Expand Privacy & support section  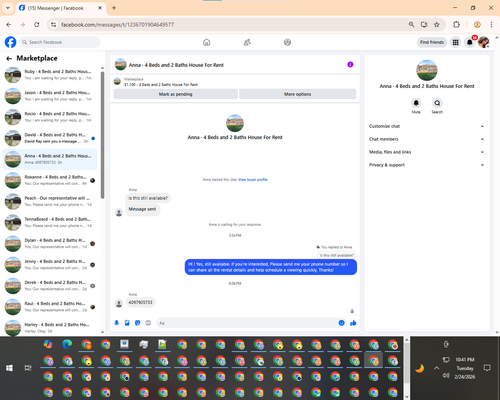(426, 165)
